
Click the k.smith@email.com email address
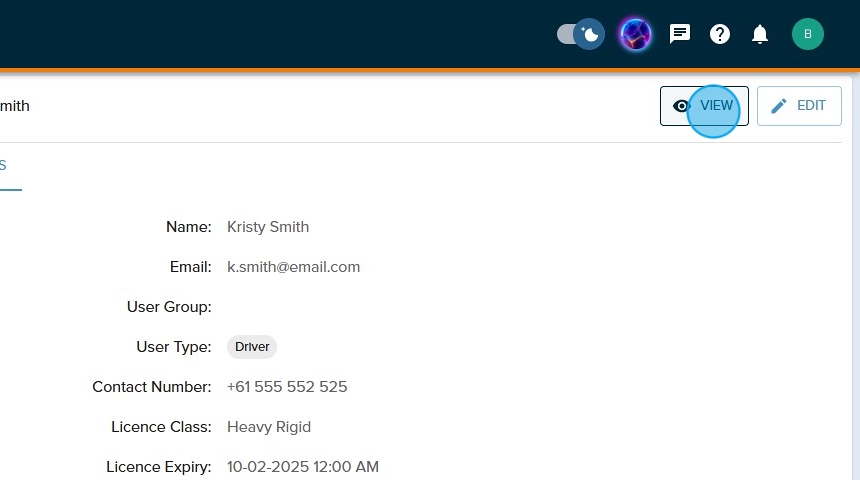(x=293, y=267)
